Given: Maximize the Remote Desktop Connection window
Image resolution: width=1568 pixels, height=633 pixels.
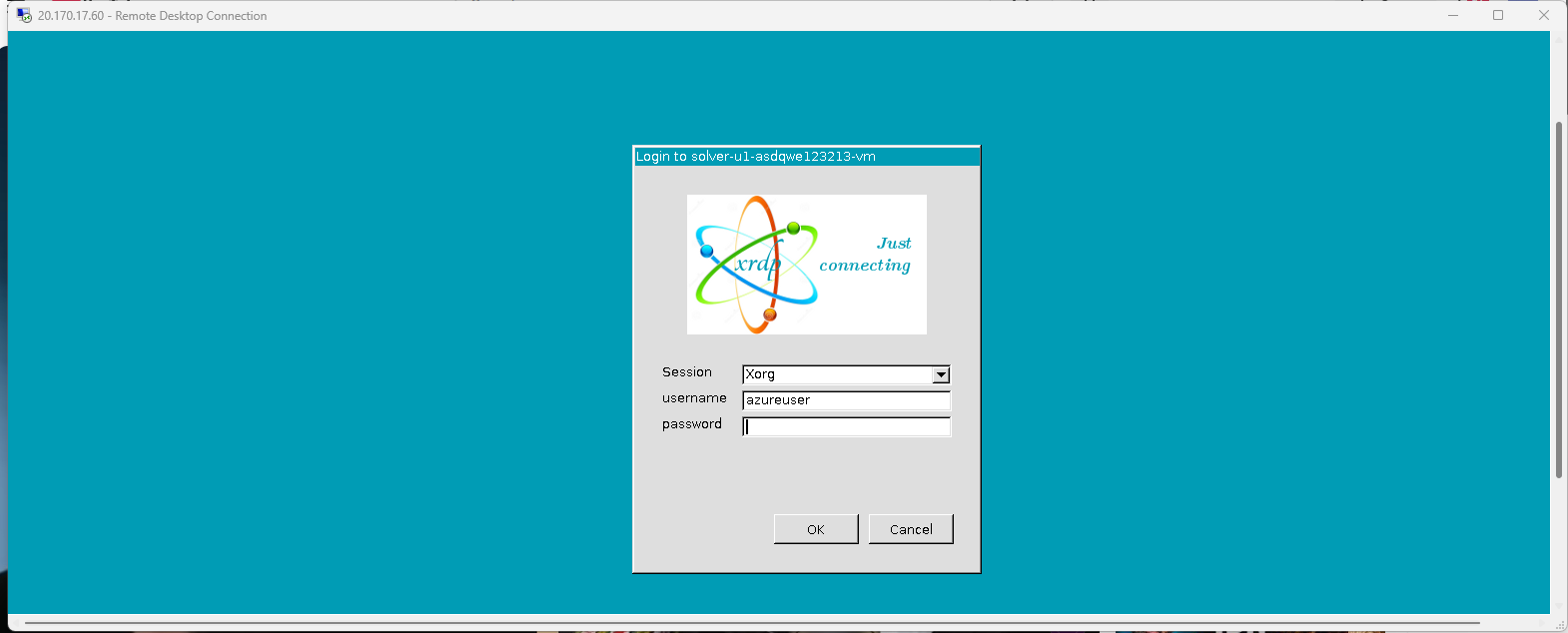Looking at the screenshot, I should [x=1498, y=15].
